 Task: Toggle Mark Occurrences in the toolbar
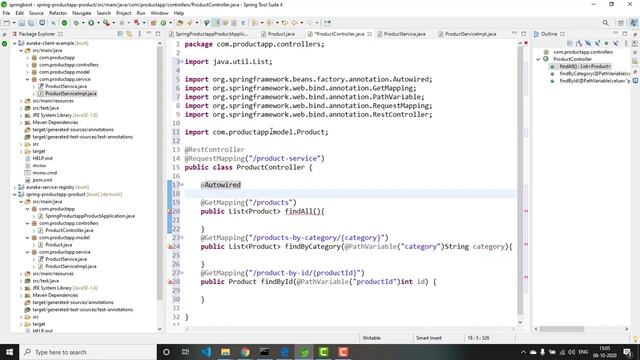coord(216,23)
